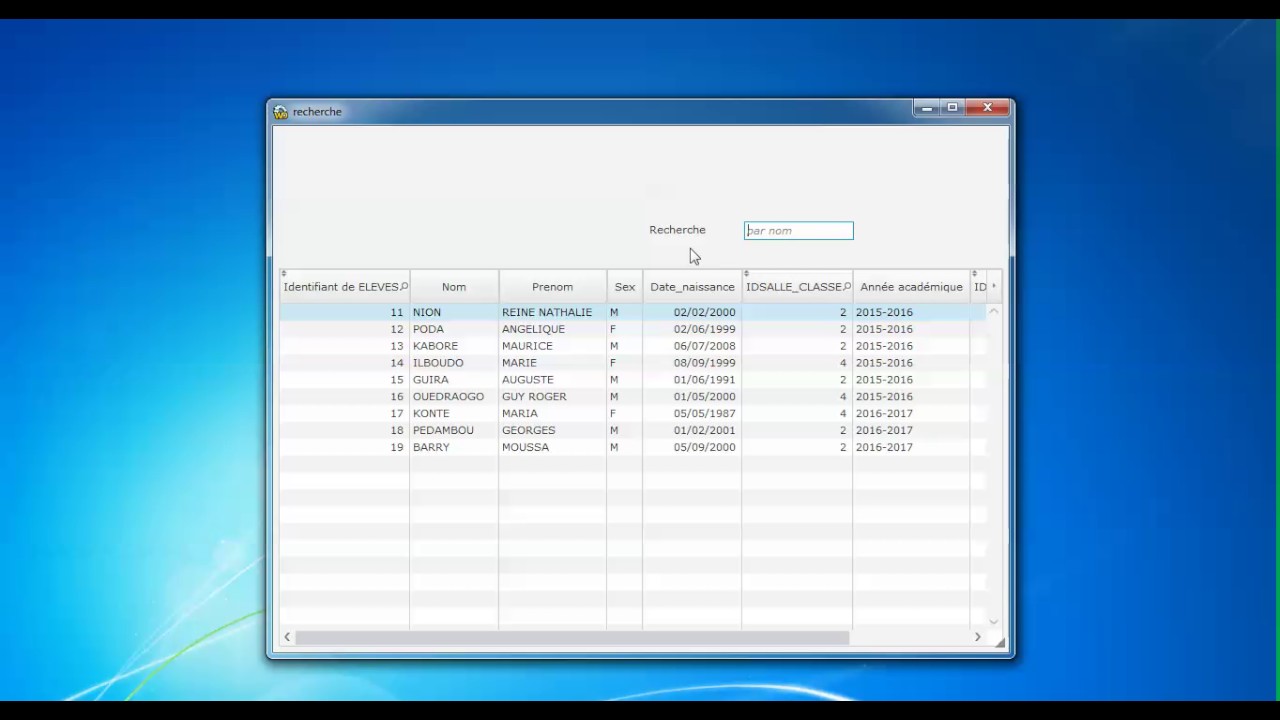Select the row with name OUEDRAOGO

[x=632, y=397]
